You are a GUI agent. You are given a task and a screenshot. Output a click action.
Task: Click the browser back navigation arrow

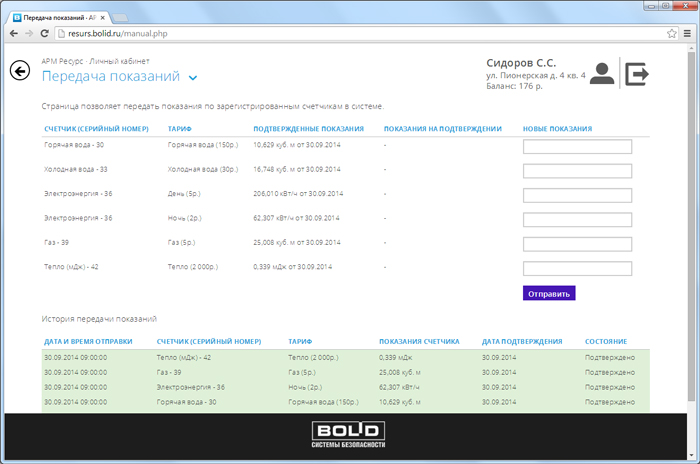coord(12,33)
